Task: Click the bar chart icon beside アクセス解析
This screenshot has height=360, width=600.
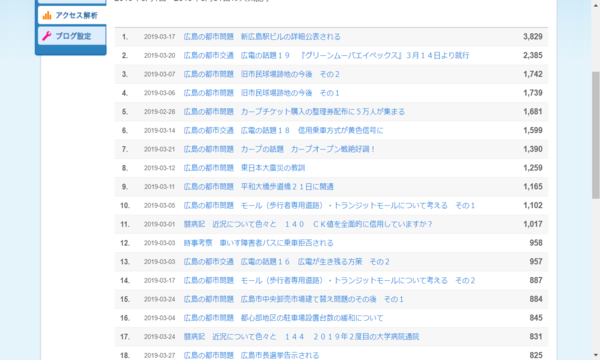Action: [47, 15]
